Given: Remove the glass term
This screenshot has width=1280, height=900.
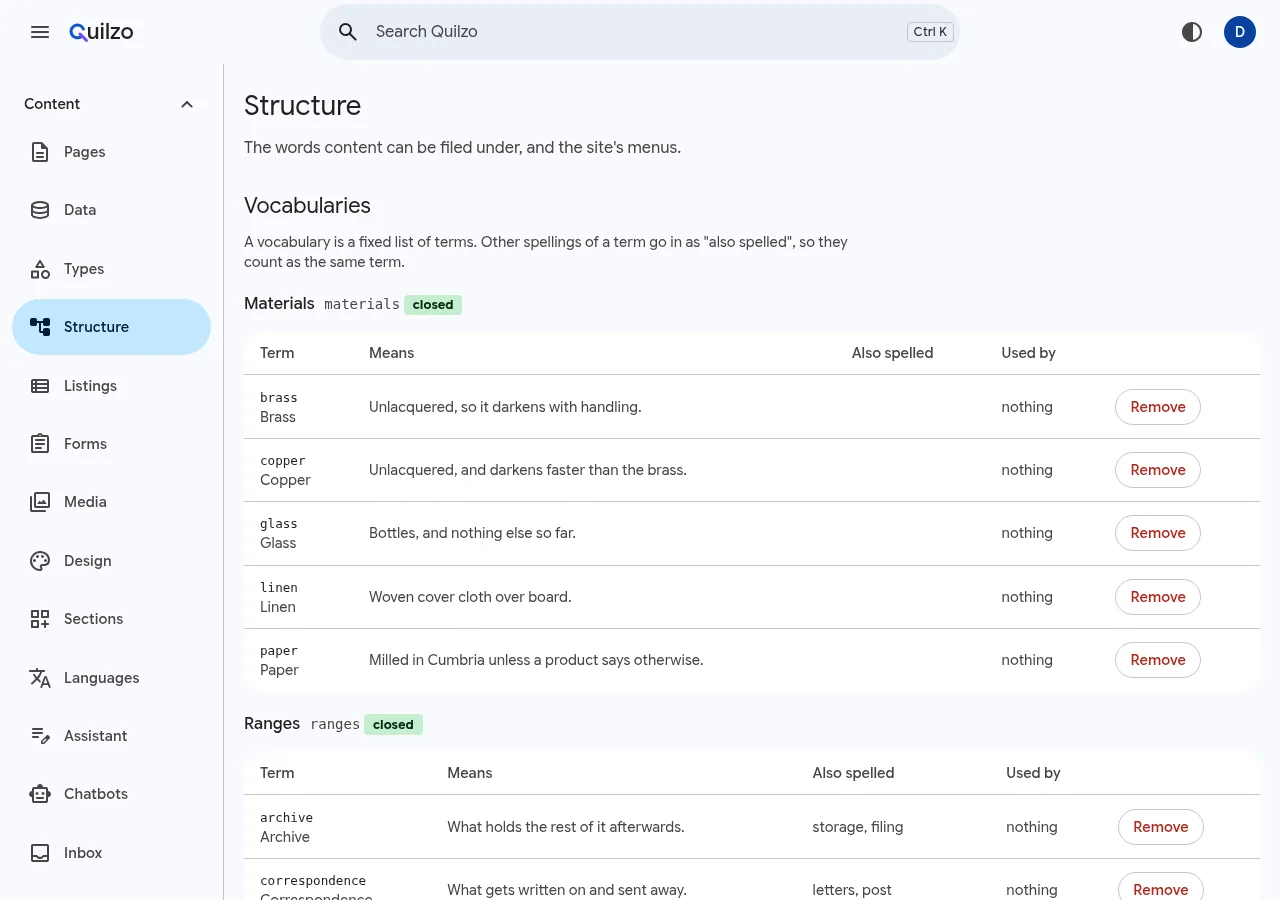Looking at the screenshot, I should click(1158, 533).
